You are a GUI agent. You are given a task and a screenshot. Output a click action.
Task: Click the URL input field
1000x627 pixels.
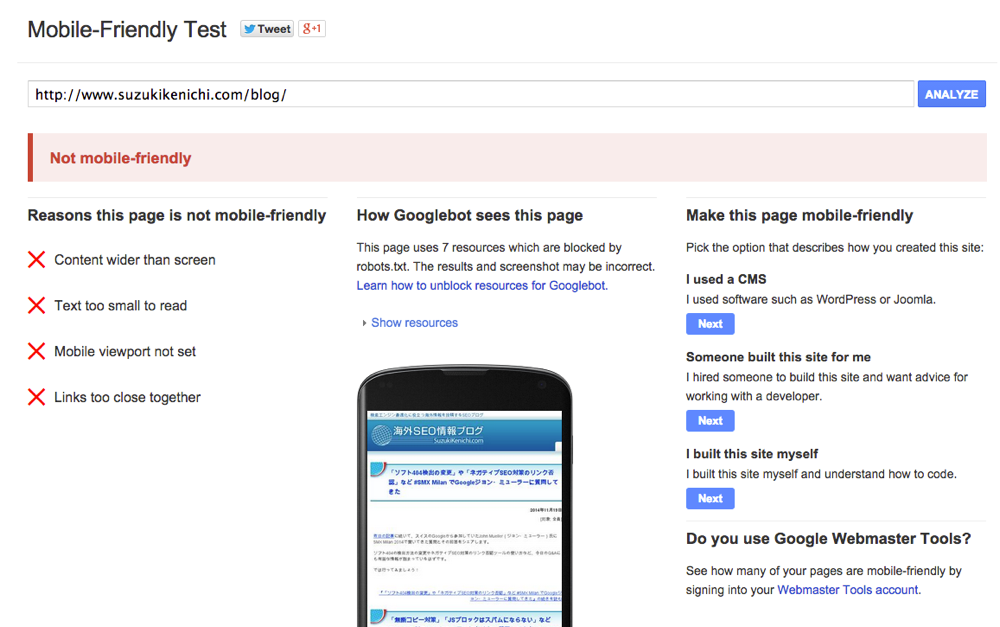471,94
